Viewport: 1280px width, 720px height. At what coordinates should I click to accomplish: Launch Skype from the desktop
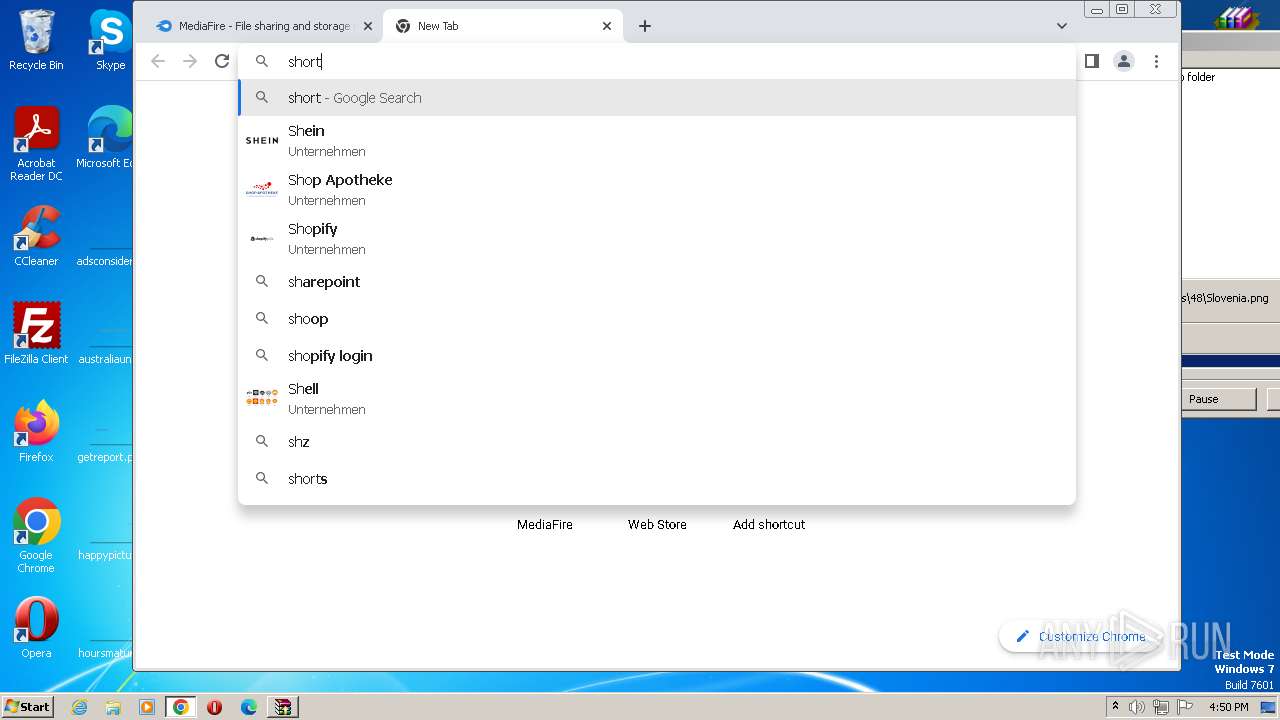pyautogui.click(x=110, y=40)
